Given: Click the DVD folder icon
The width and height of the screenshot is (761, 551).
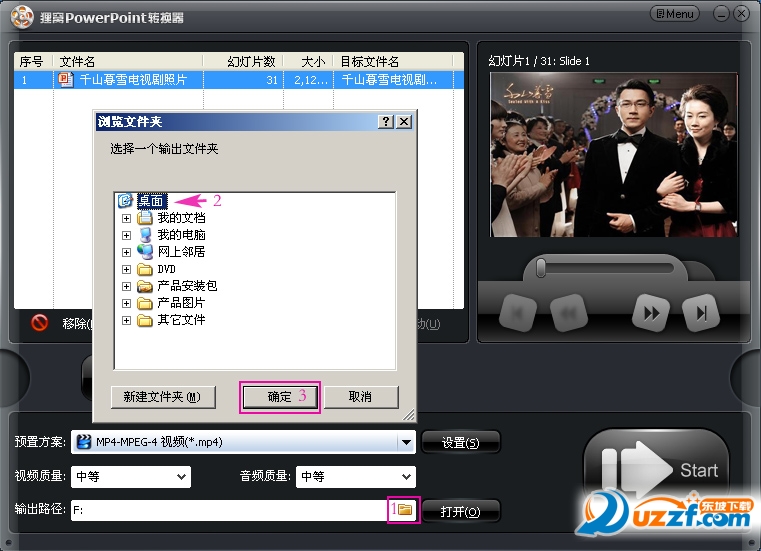Looking at the screenshot, I should (145, 269).
